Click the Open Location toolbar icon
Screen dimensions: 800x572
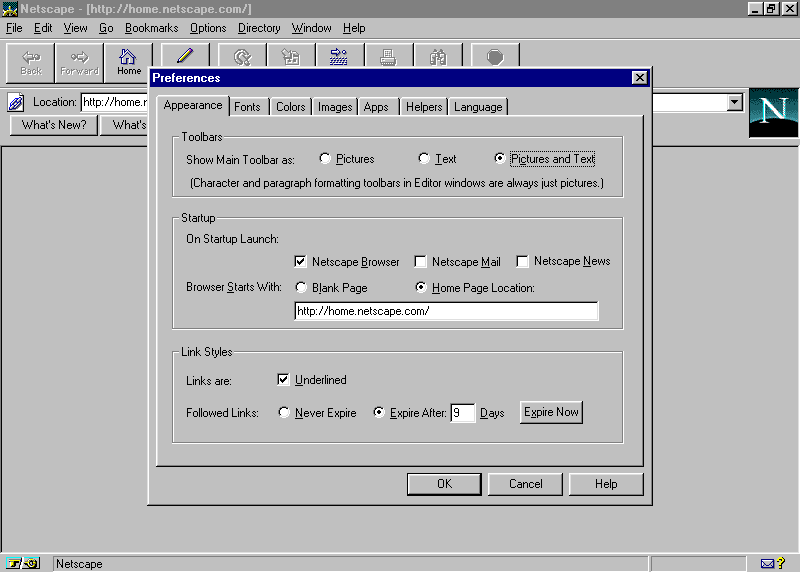point(339,56)
